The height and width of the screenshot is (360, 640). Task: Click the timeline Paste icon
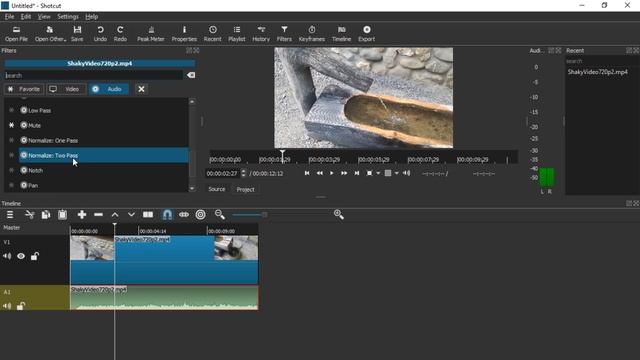[x=62, y=215]
